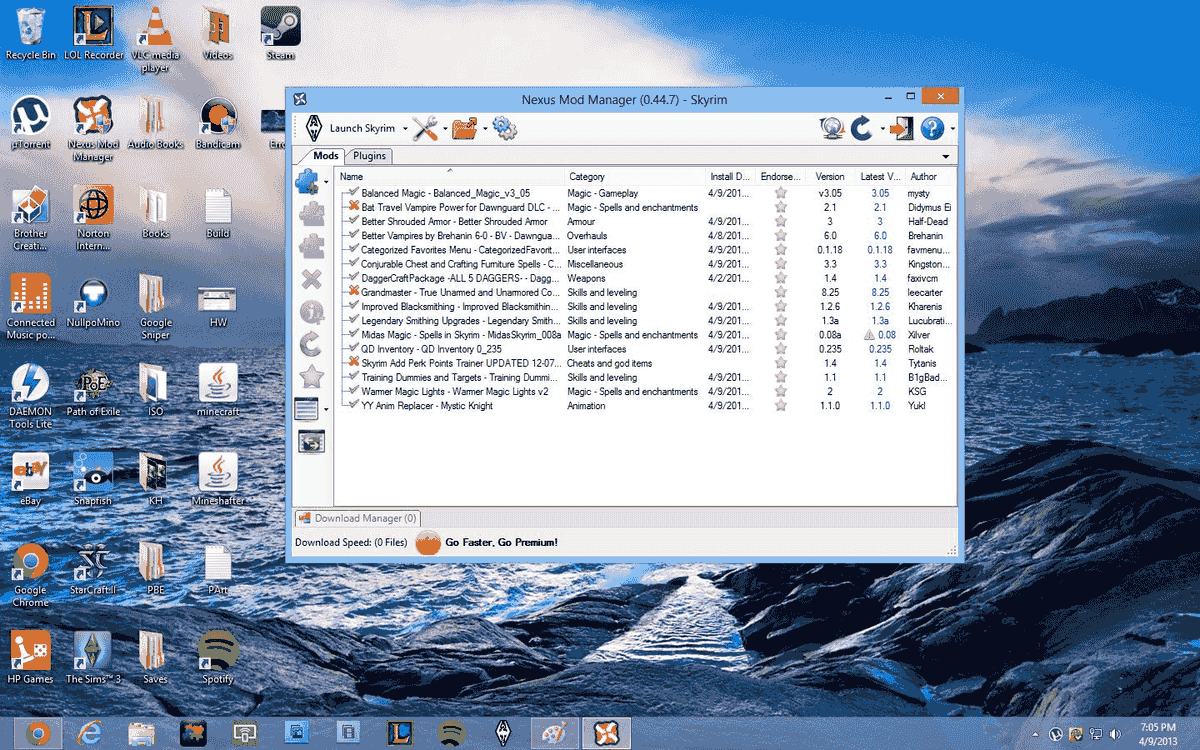
Task: Click the check for updates refresh icon
Action: click(861, 129)
